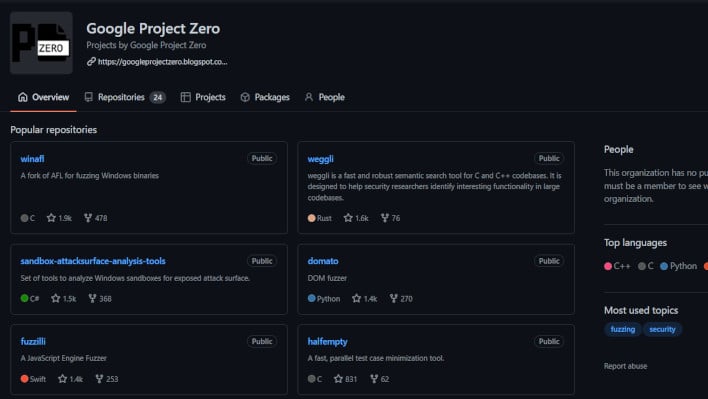The width and height of the screenshot is (708, 399).
Task: Filter by C++ in Top languages
Action: (x=617, y=266)
